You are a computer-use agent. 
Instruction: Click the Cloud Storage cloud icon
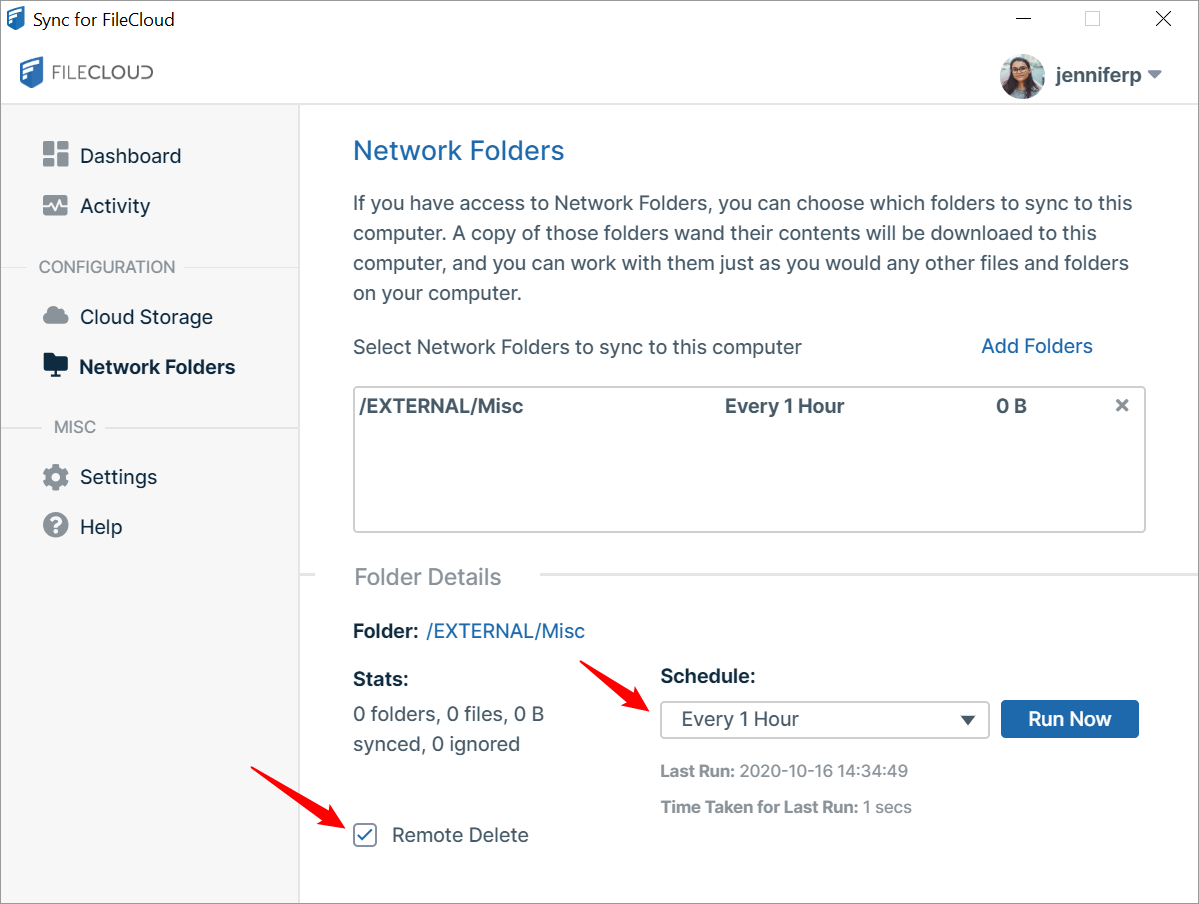(x=55, y=316)
